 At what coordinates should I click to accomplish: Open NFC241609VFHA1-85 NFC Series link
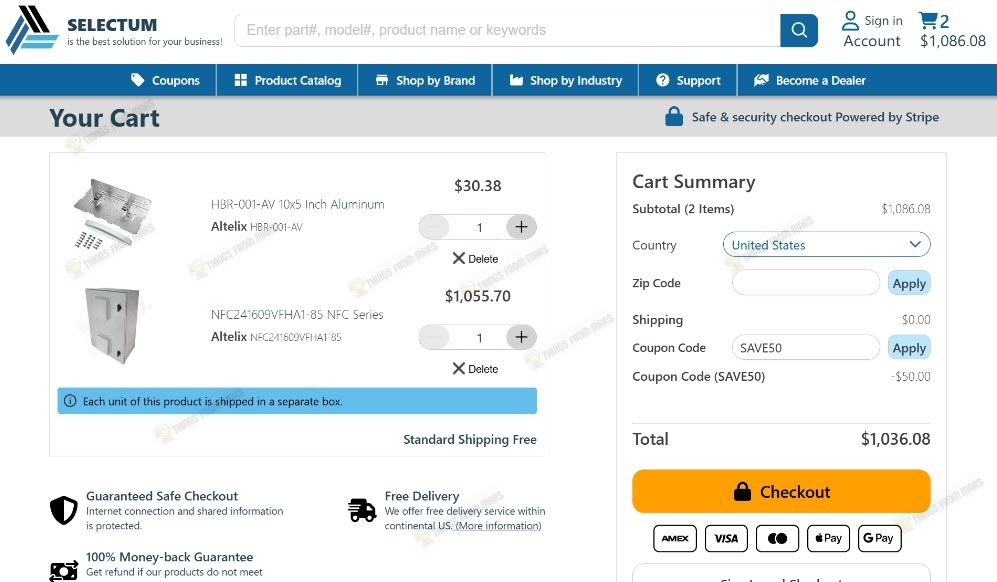297,314
